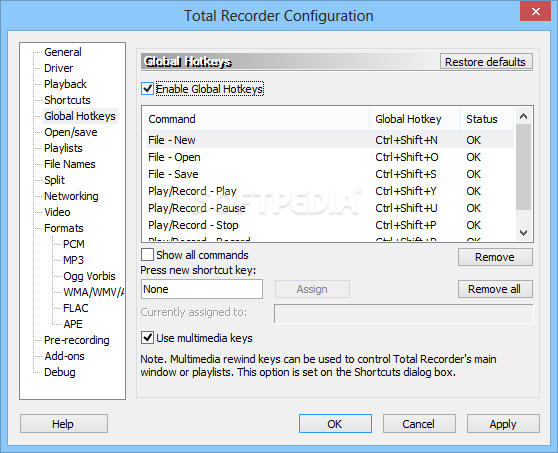Screen dimensions: 558x453
Task: Click the Help button
Action: [x=64, y=424]
